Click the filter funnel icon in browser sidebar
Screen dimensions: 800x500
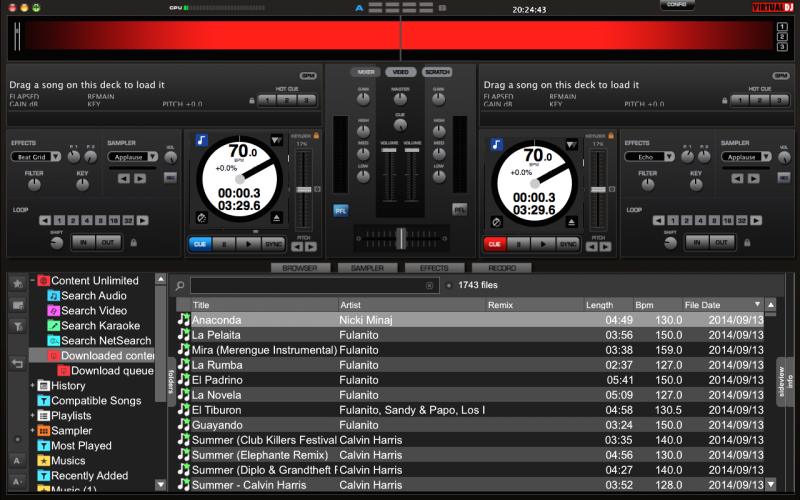click(18, 326)
